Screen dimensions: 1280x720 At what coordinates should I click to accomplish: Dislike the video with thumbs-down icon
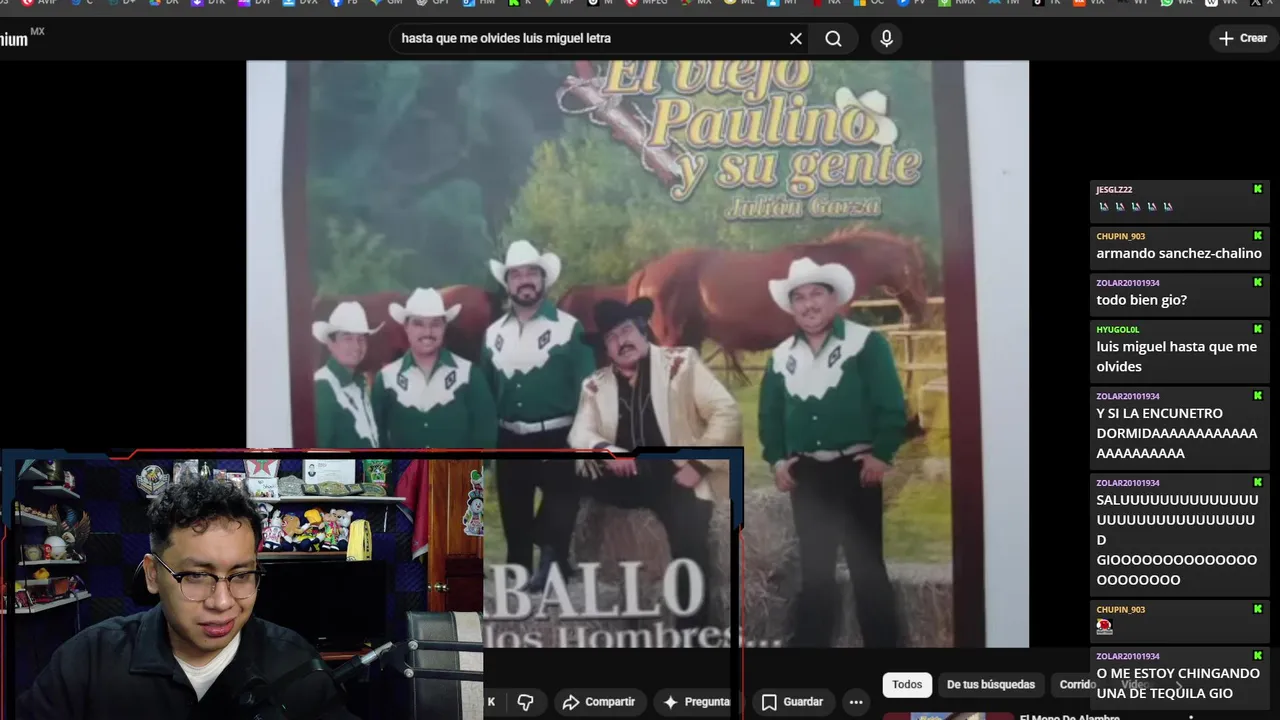pyautogui.click(x=525, y=702)
